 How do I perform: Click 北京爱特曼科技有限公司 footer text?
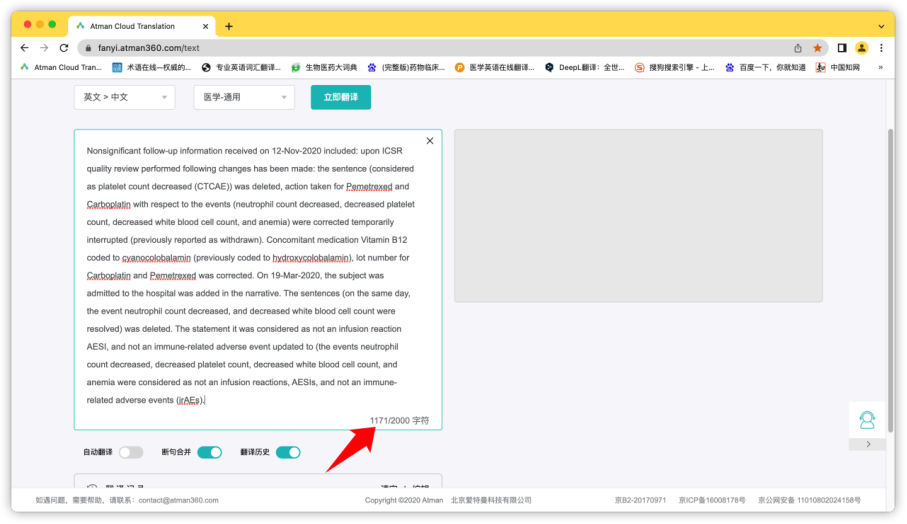coord(491,500)
